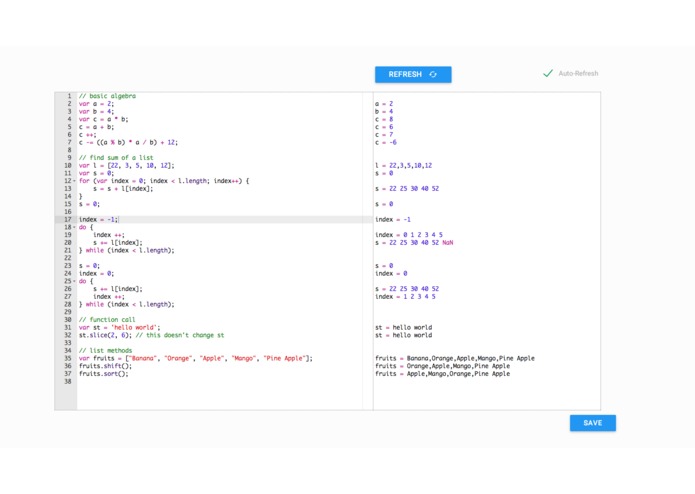
Task: Click the output 'c = -6'
Action: pos(386,143)
